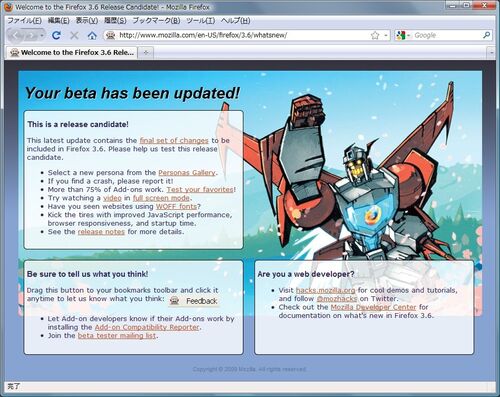This screenshot has width=500, height=397.
Task: Click the search magnifier icon
Action: pos(486,35)
